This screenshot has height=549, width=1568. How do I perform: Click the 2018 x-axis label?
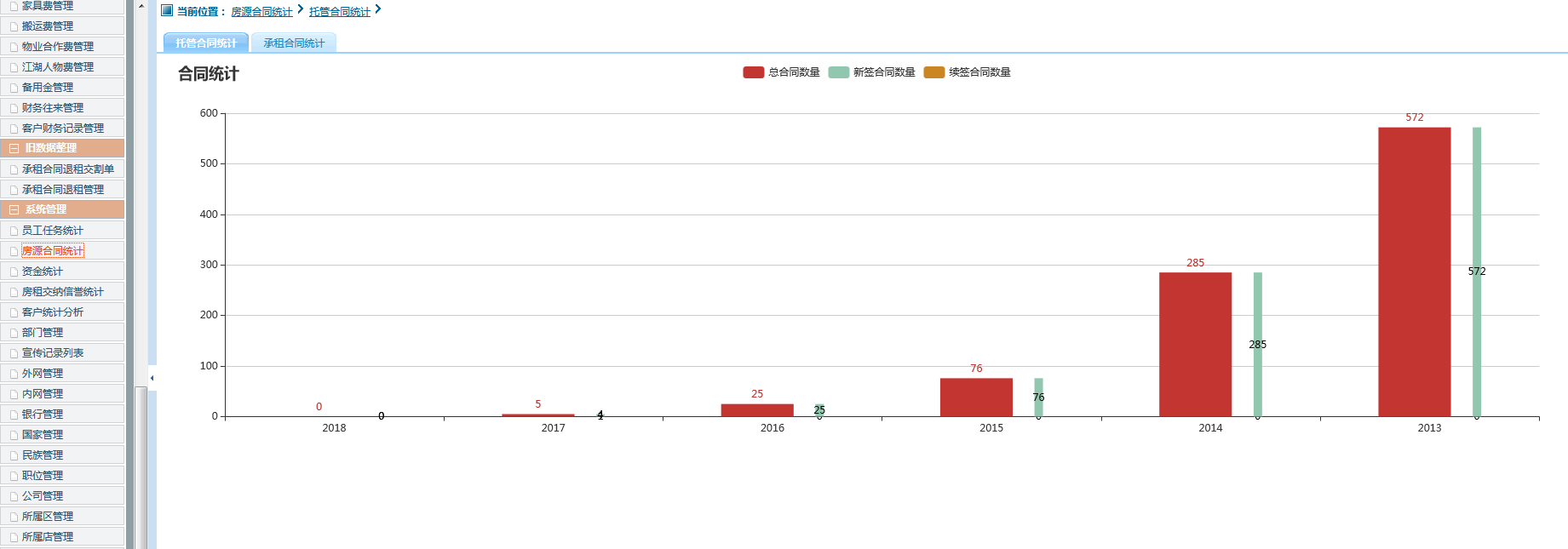click(334, 428)
